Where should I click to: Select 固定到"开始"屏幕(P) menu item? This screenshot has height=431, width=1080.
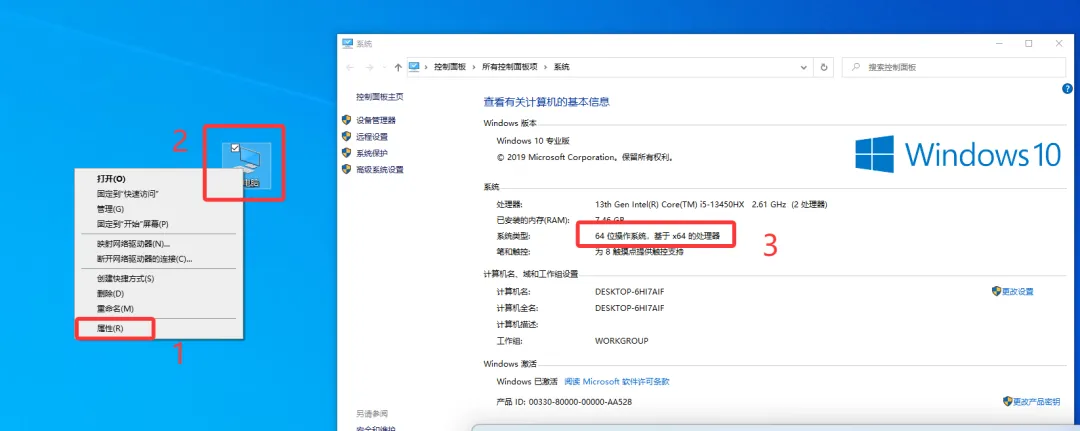(158, 224)
